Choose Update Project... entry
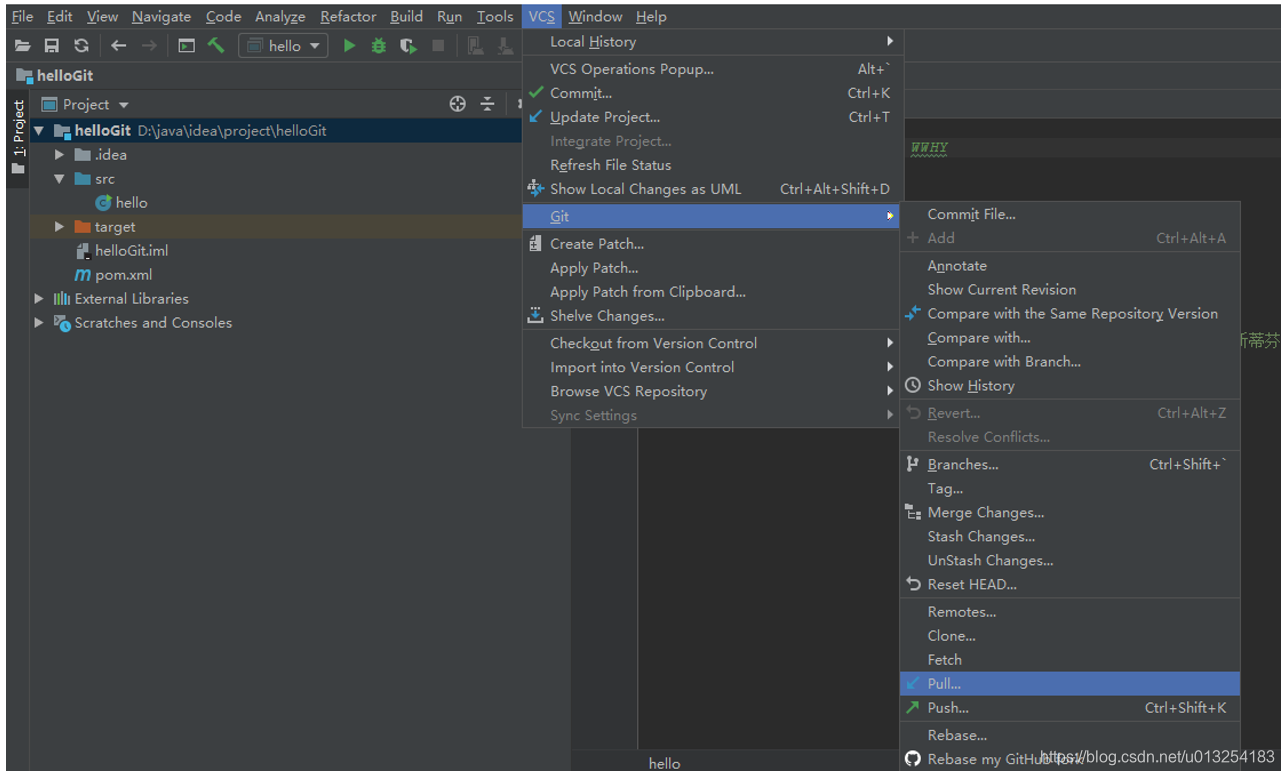 (x=711, y=117)
